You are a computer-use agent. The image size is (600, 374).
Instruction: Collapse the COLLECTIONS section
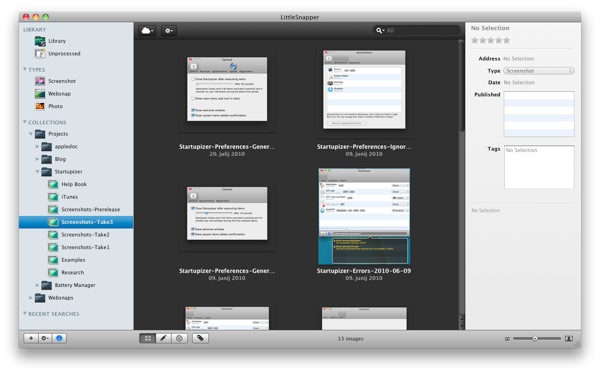[x=25, y=122]
